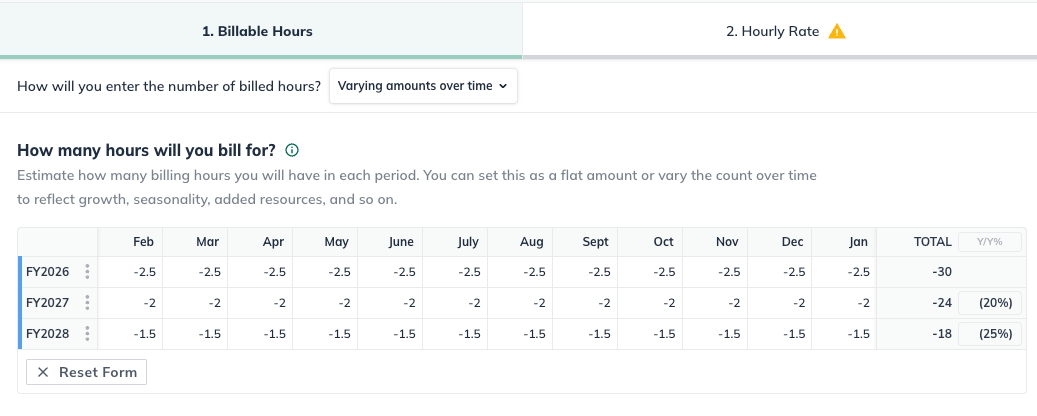Select the FY2026 January hours cell
Image resolution: width=1037 pixels, height=416 pixels.
pyautogui.click(x=844, y=272)
